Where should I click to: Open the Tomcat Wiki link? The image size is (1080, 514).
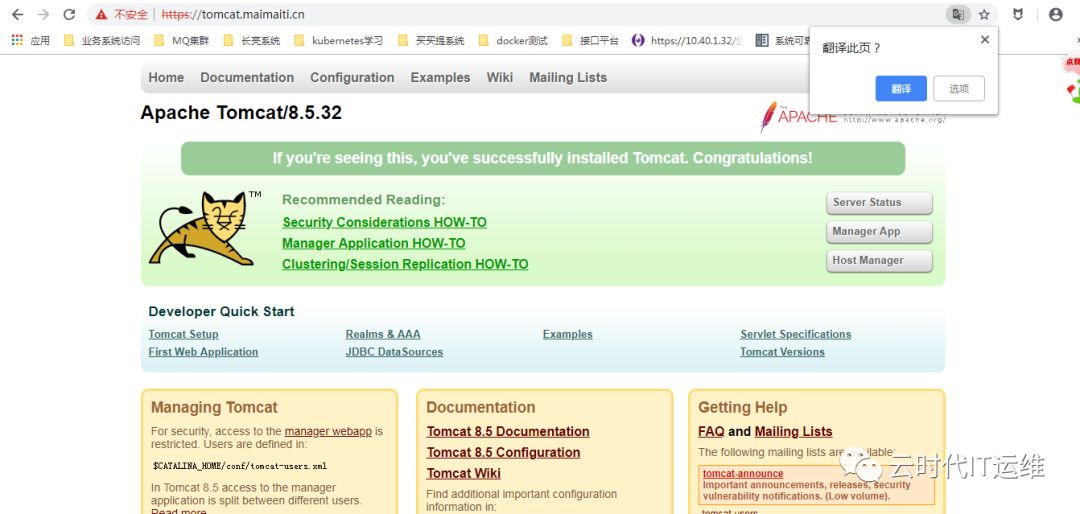tap(464, 473)
